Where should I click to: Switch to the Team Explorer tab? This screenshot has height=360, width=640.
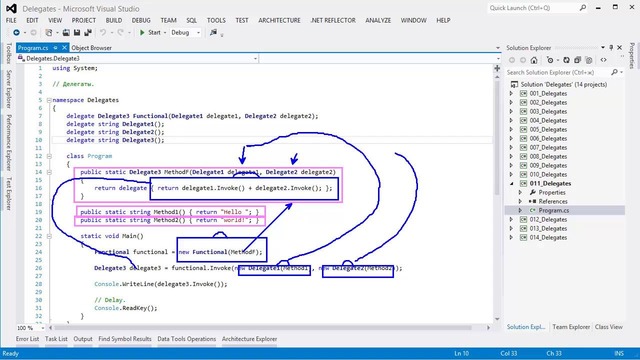point(571,327)
